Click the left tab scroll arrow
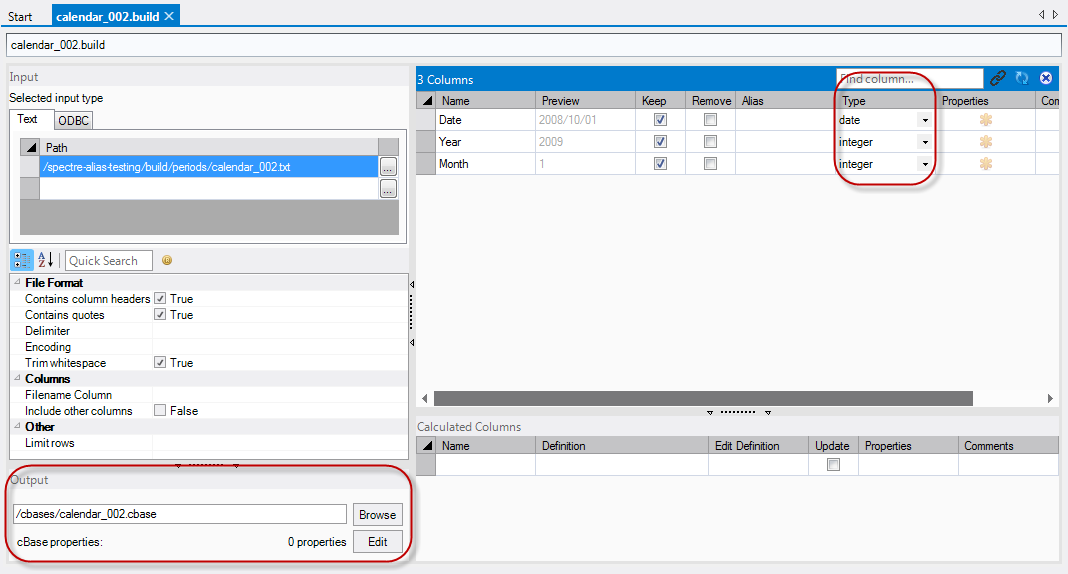The image size is (1068, 574). pos(1041,14)
